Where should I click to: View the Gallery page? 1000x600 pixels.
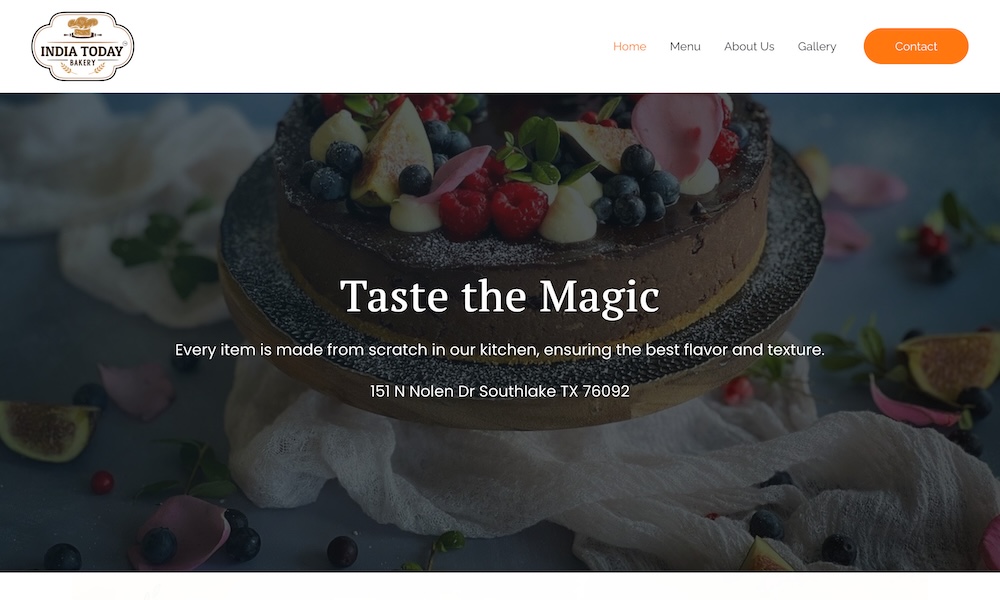coord(816,47)
